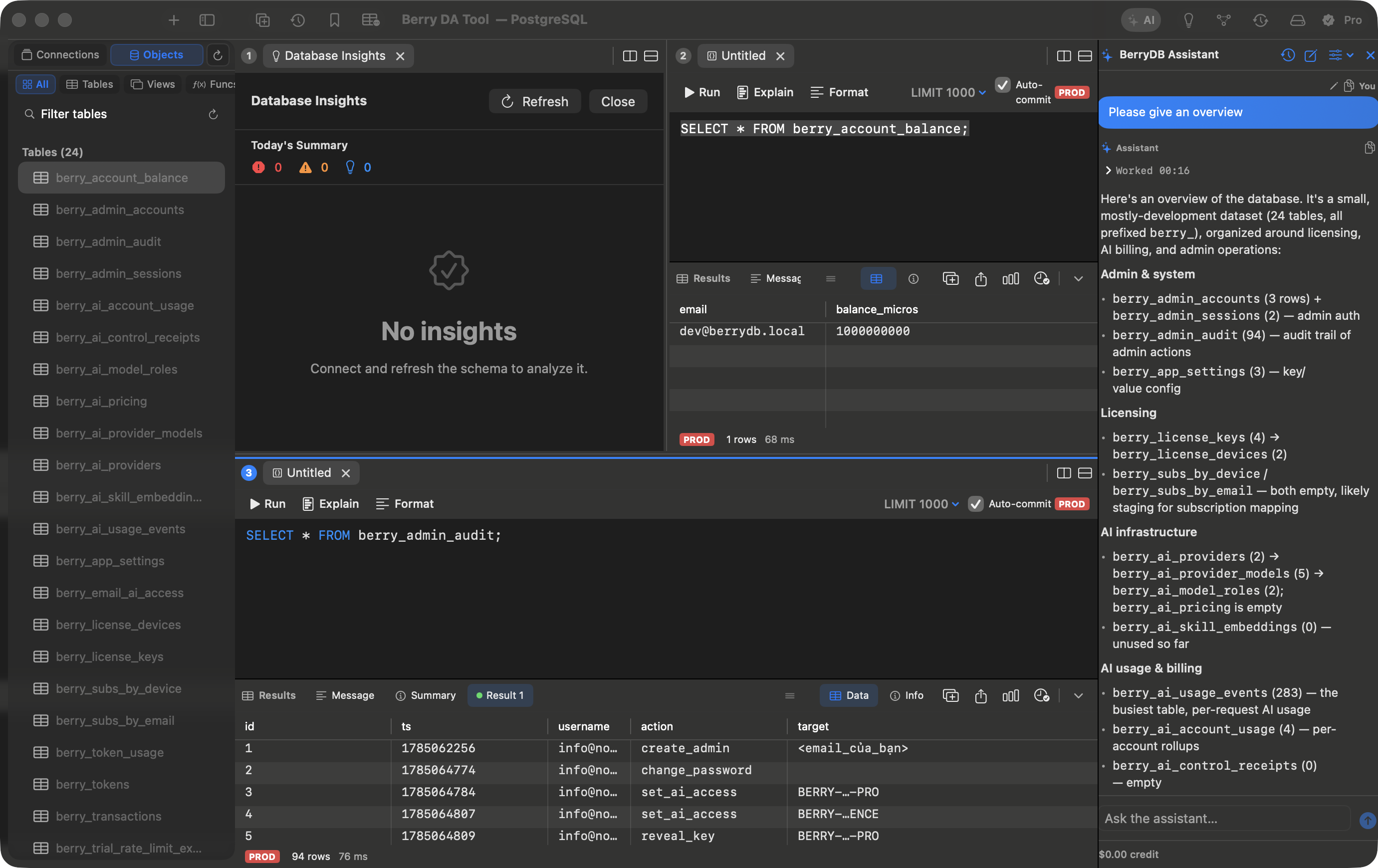This screenshot has width=1378, height=868.
Task: Open assistant settings sliders dropdown
Action: tap(1340, 55)
